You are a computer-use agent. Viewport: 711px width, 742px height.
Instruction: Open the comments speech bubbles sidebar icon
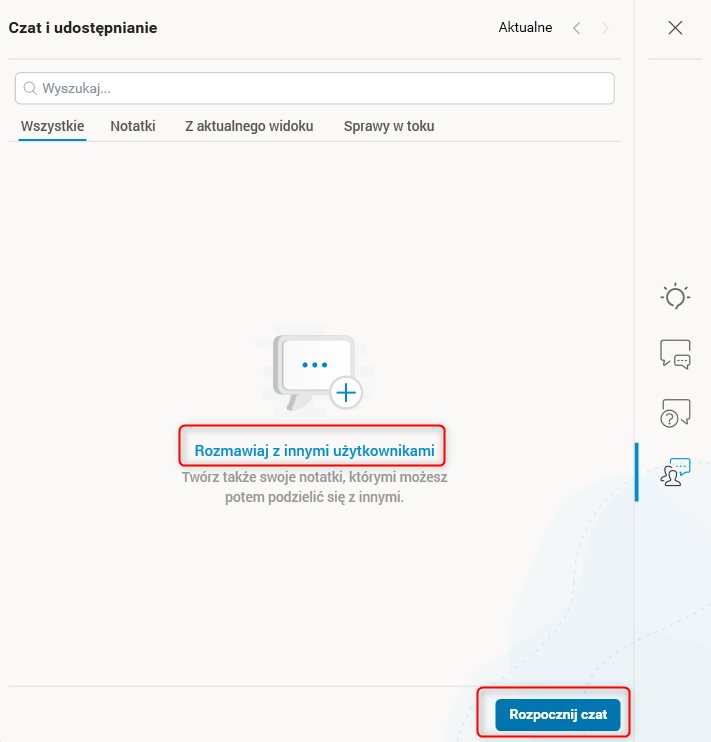click(675, 354)
